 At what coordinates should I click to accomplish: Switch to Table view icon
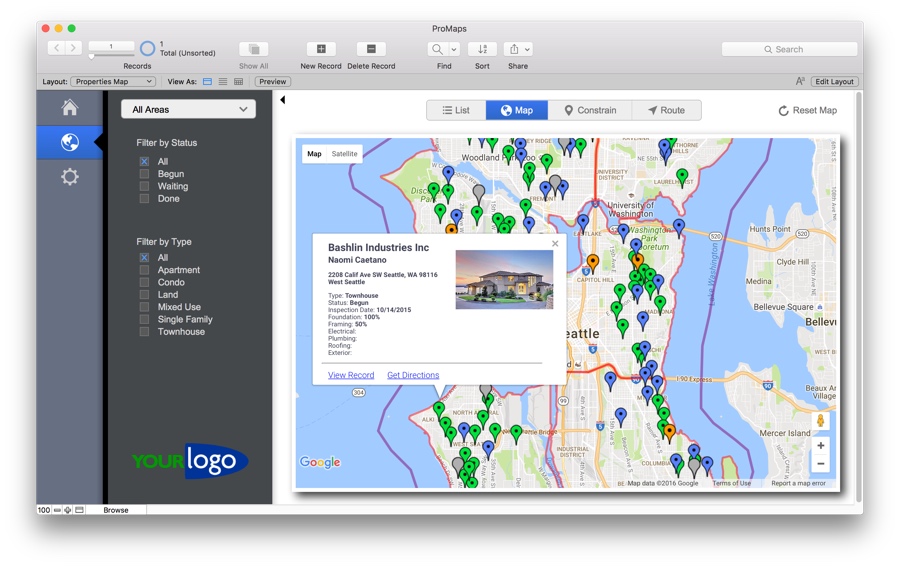[x=238, y=81]
